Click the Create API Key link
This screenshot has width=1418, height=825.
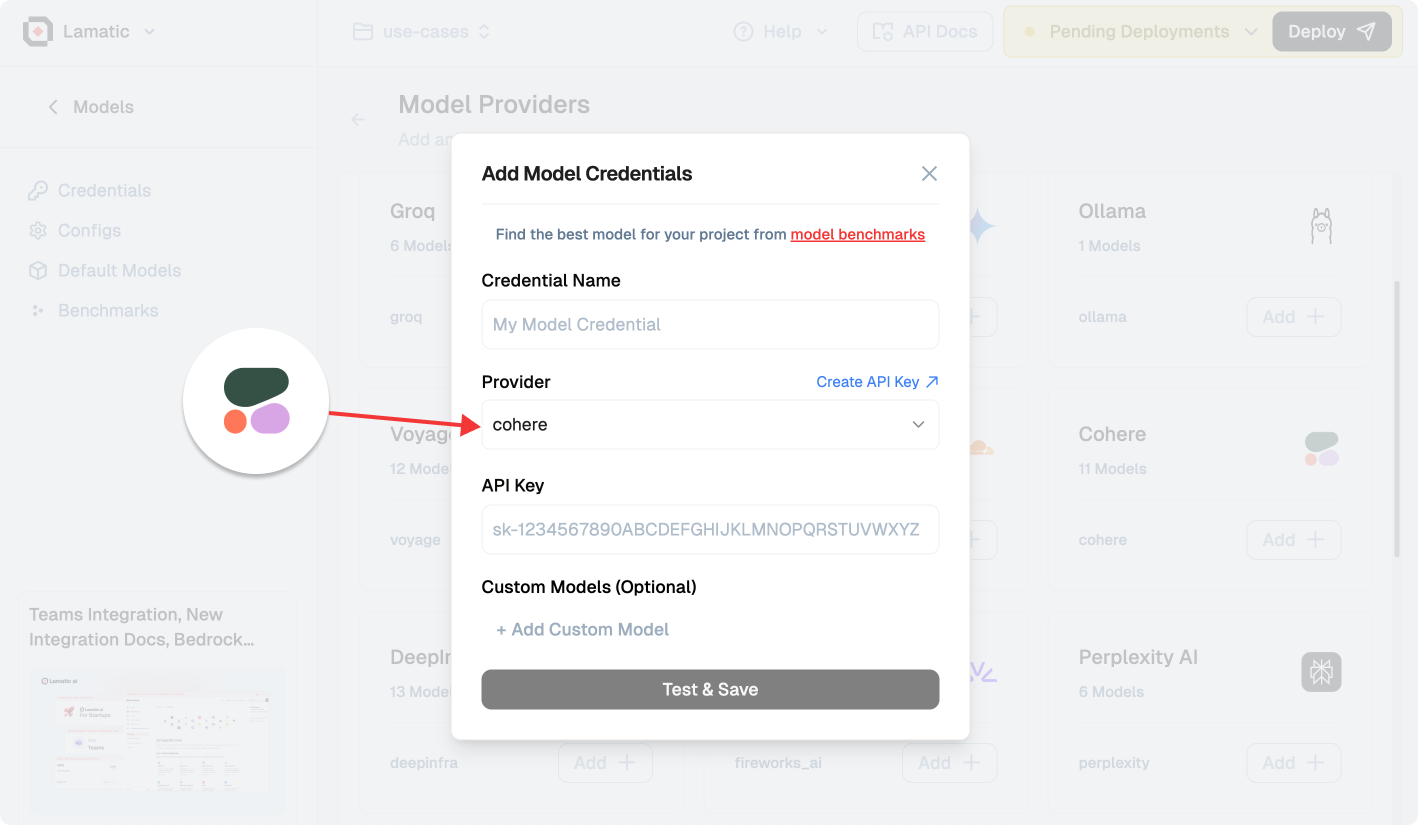click(x=877, y=382)
